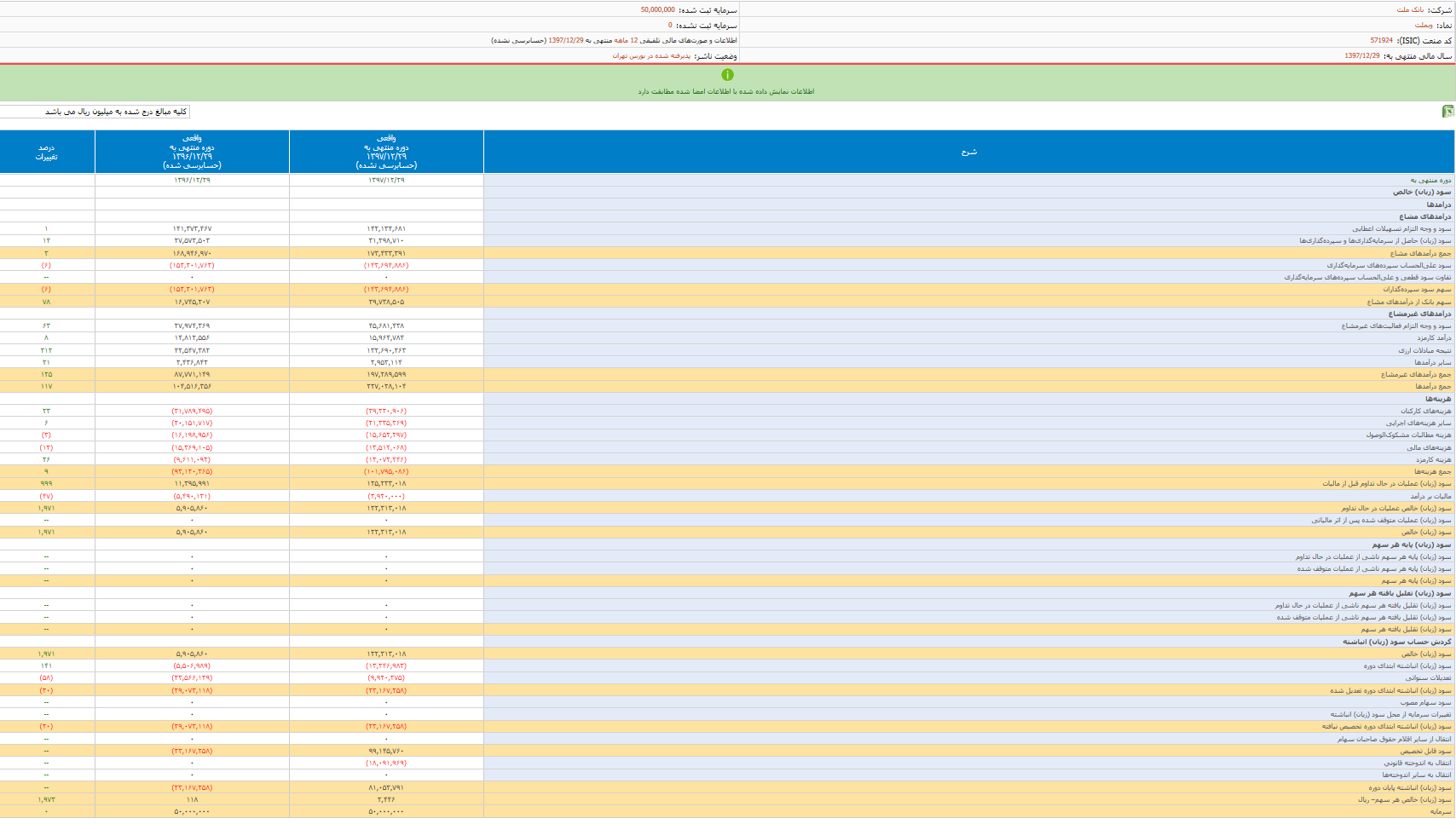The image size is (1456, 824).
Task: Click the green signed-information confirmation message
Action: coord(726,91)
